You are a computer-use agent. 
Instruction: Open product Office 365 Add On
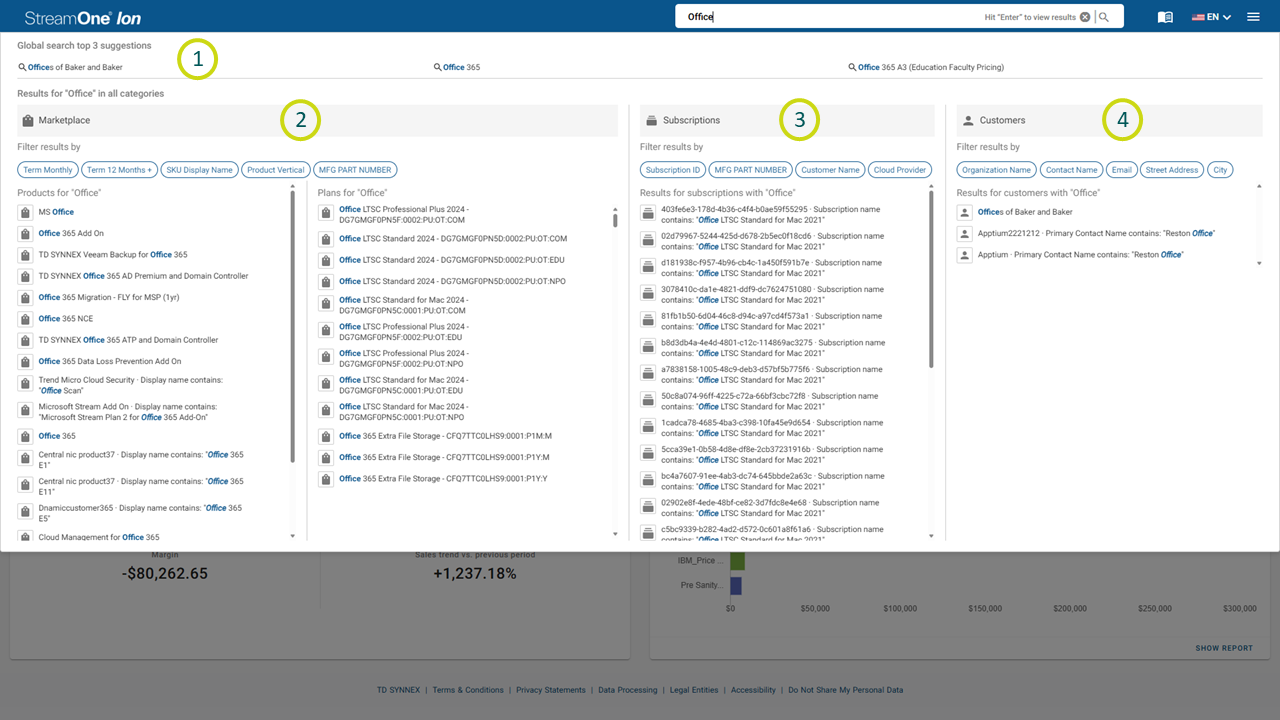pyautogui.click(x=71, y=233)
